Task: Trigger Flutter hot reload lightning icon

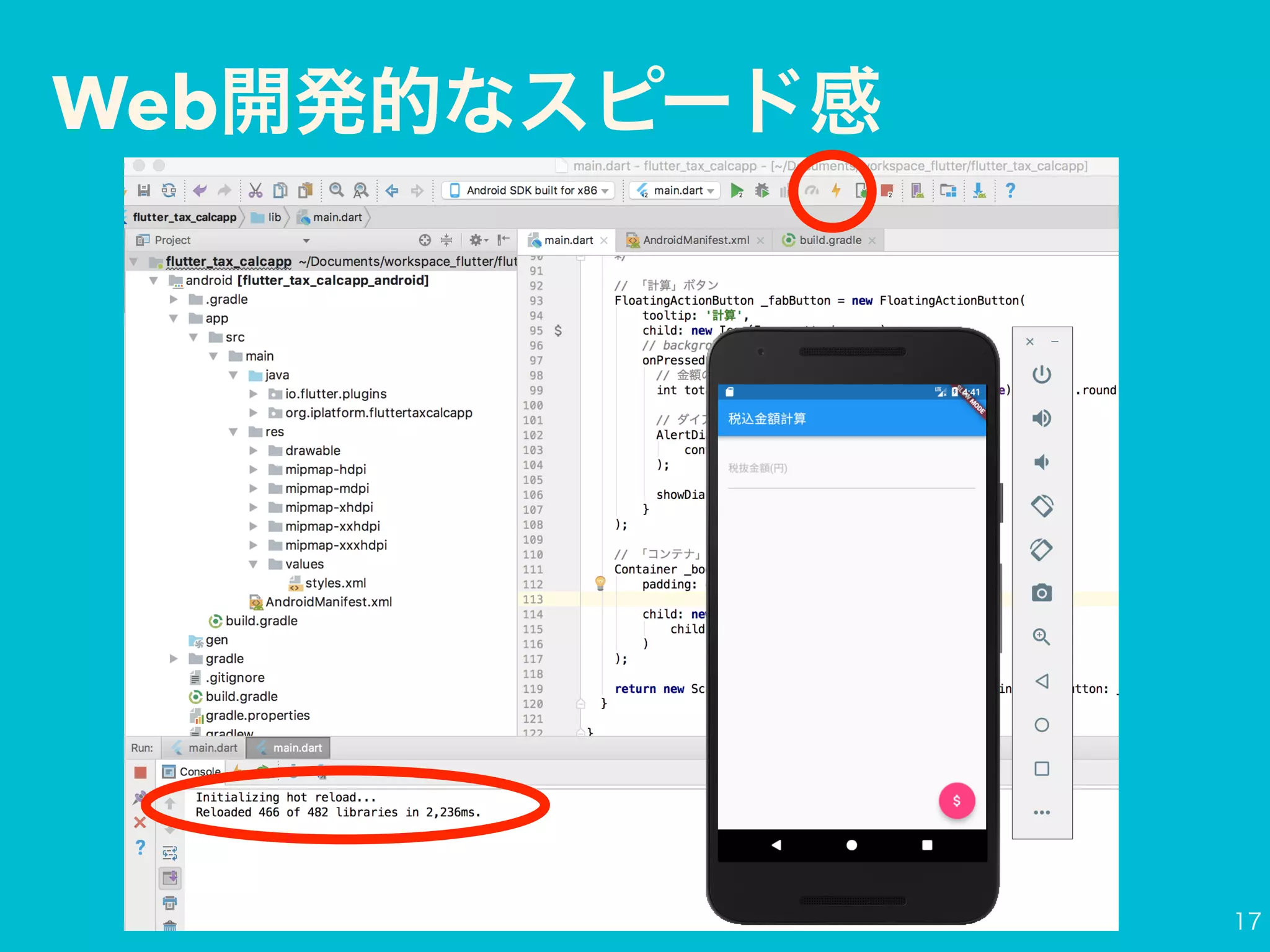Action: click(836, 190)
